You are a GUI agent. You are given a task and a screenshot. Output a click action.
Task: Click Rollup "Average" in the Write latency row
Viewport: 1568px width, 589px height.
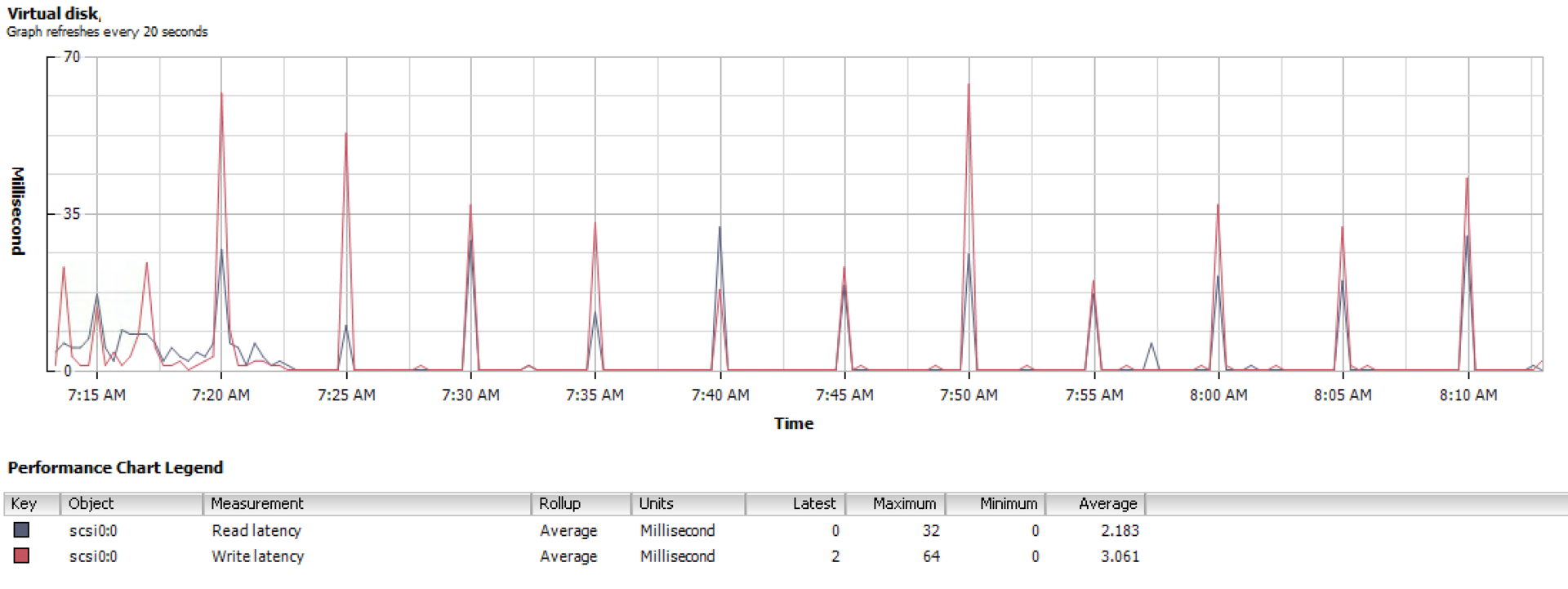pos(568,556)
